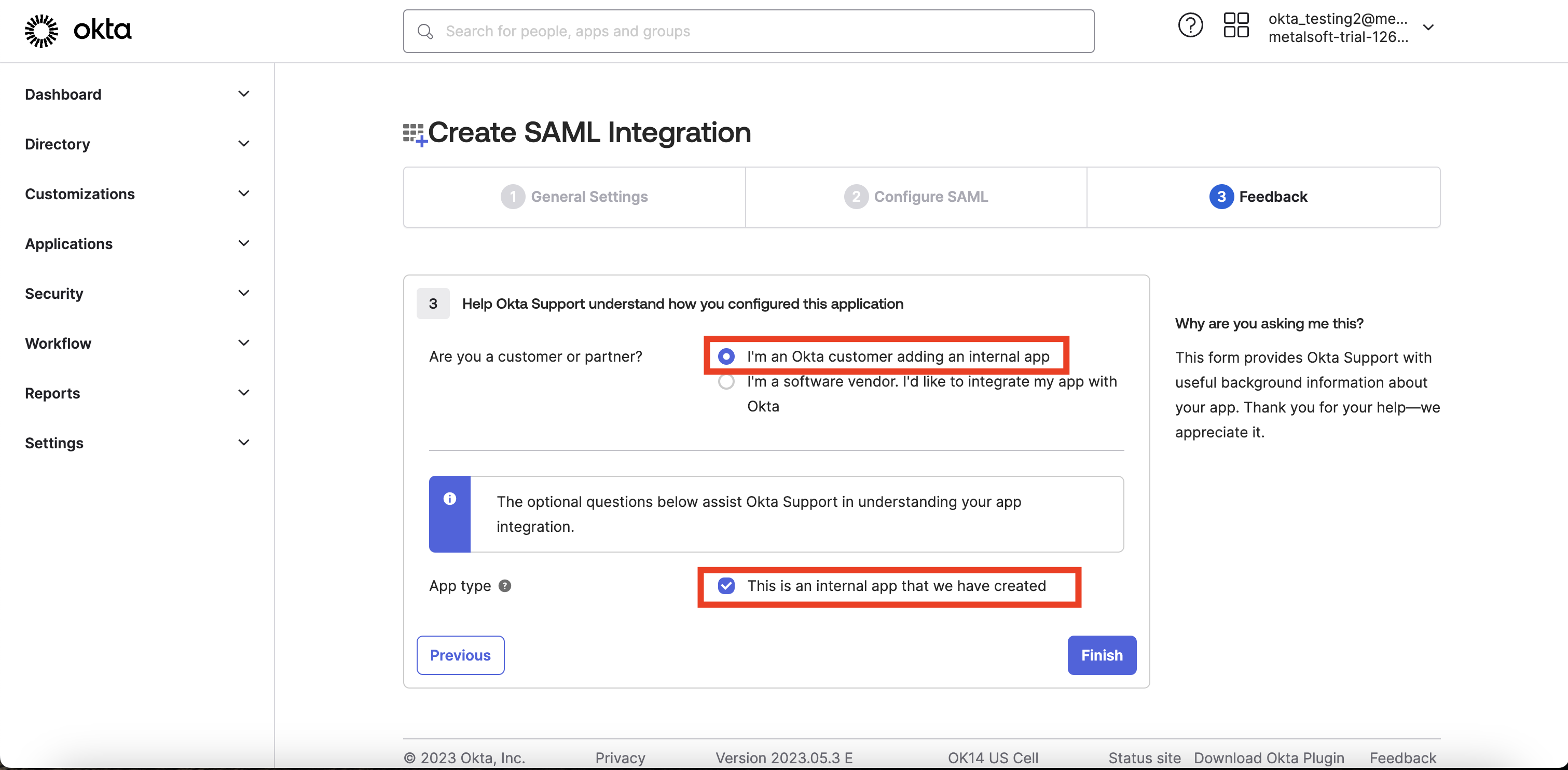This screenshot has width=1568, height=770.
Task: Open the help question mark icon
Action: [1190, 25]
